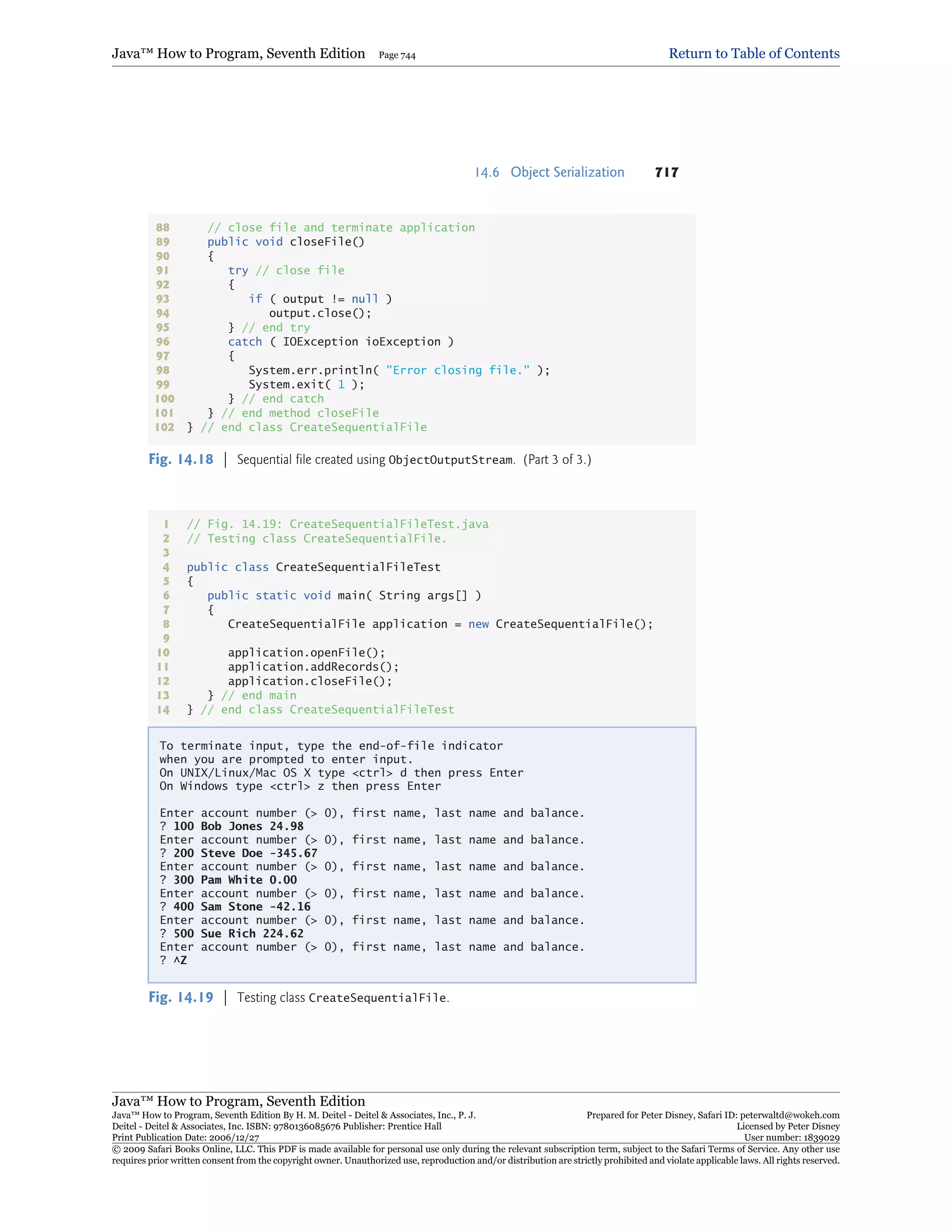This screenshot has width=952, height=1232.
Task: Click the public class CreateSequentialFileTest declaration
Action: (x=314, y=567)
